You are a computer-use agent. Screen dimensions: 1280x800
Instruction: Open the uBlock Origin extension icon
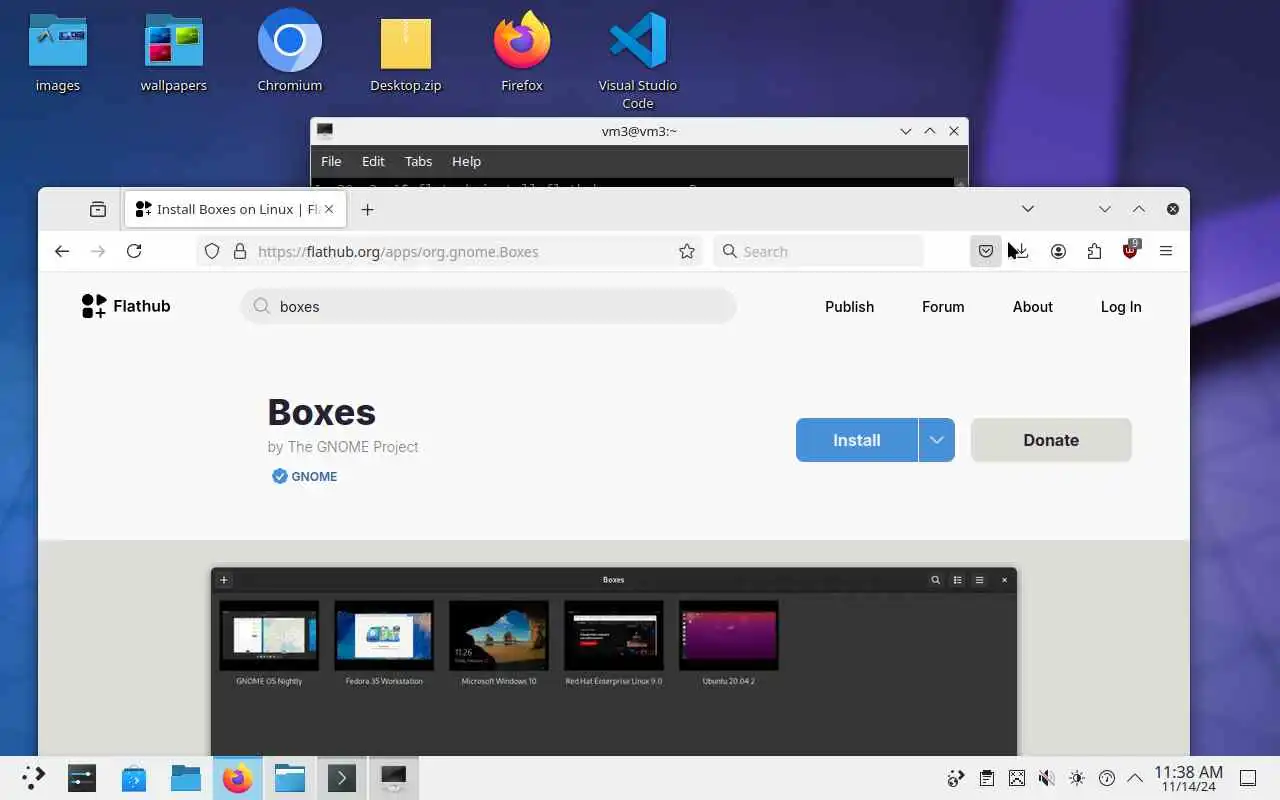[x=1130, y=250]
